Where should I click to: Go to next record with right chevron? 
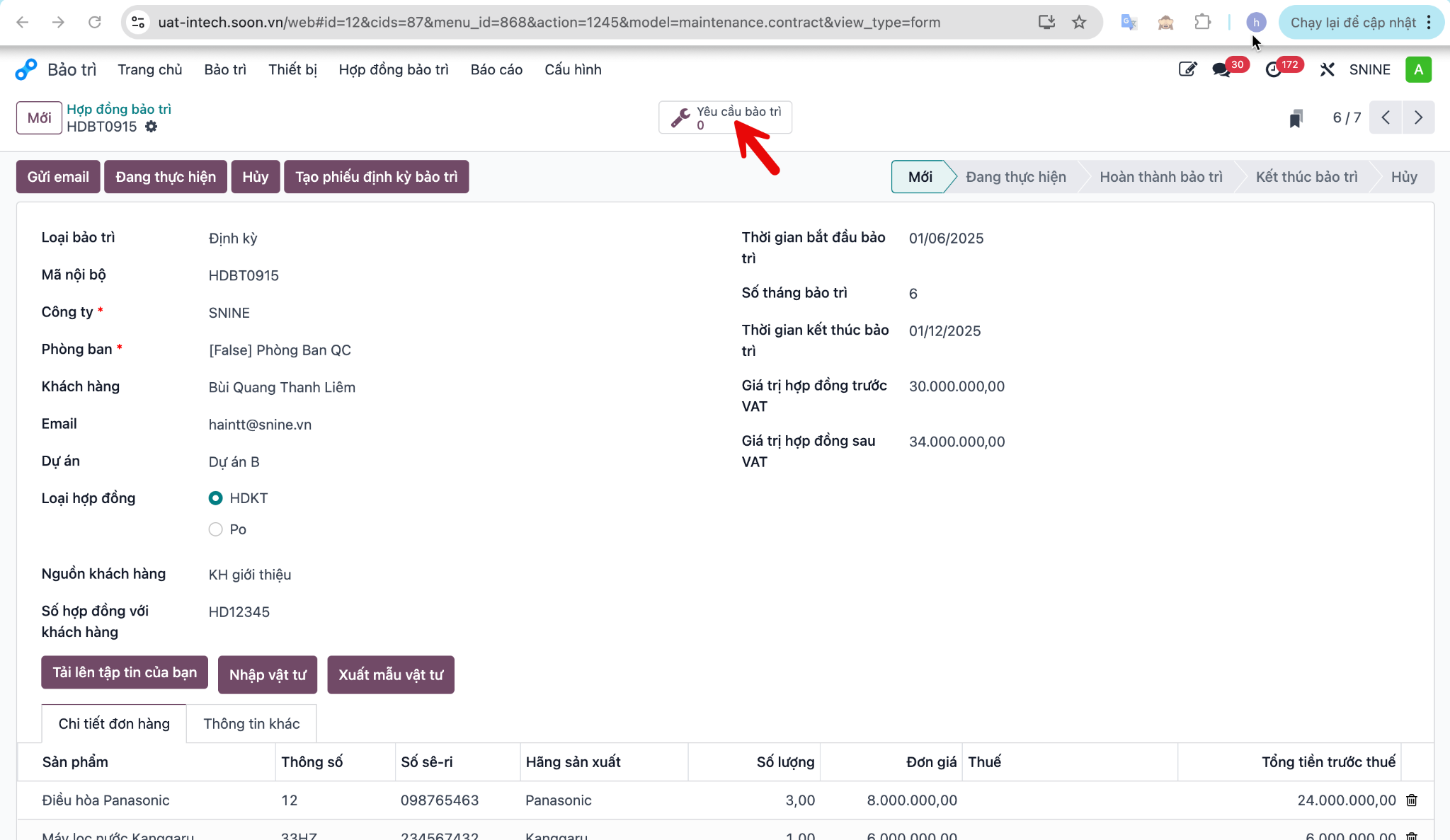pyautogui.click(x=1418, y=117)
